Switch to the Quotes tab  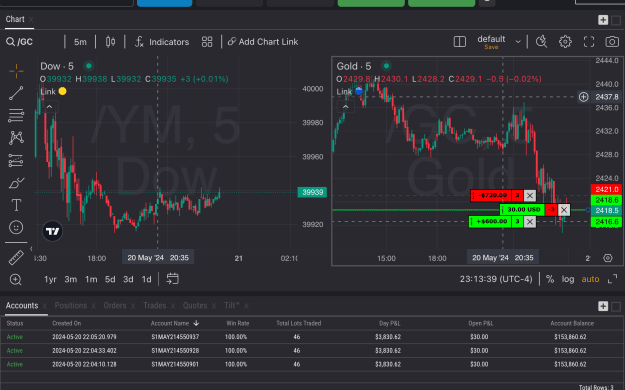195,306
